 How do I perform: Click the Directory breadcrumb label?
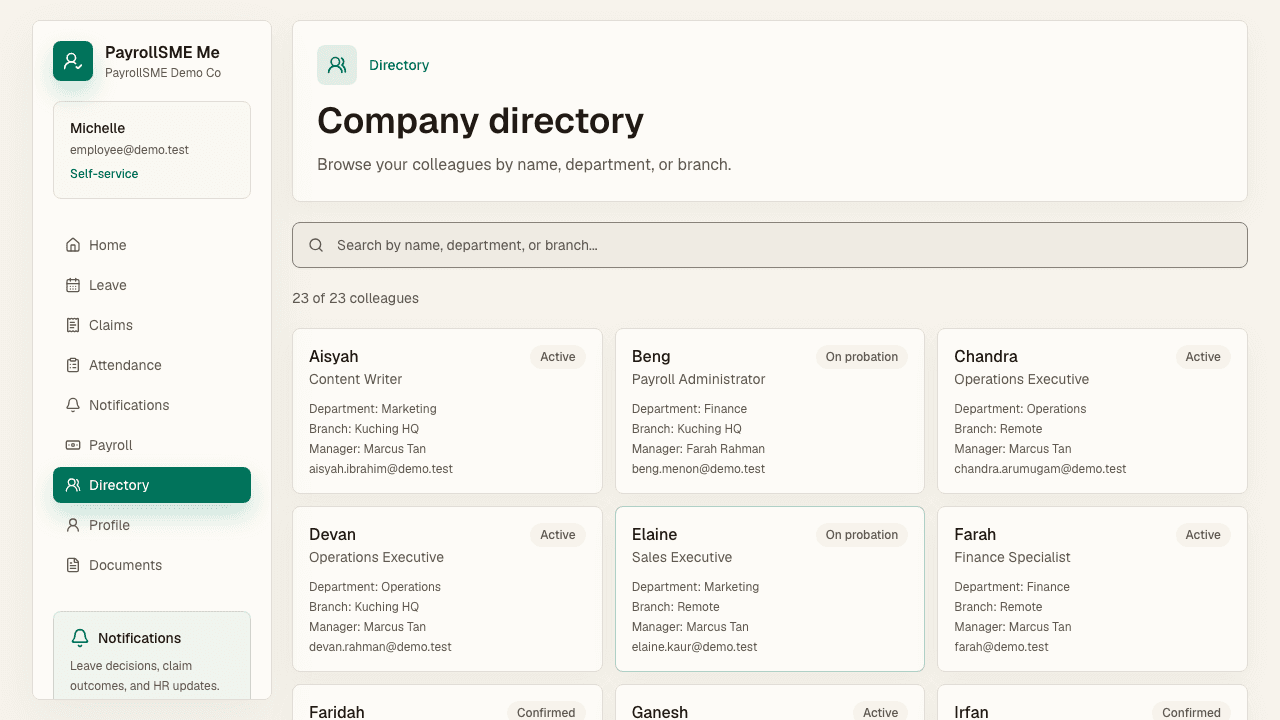pyautogui.click(x=399, y=65)
